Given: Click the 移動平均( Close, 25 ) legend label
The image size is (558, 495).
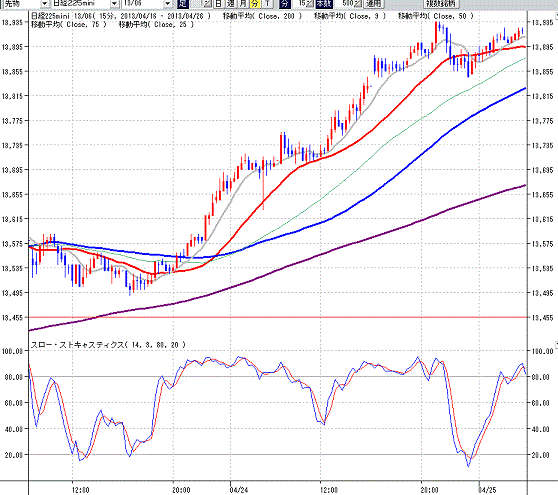Looking at the screenshot, I should tap(156, 24).
